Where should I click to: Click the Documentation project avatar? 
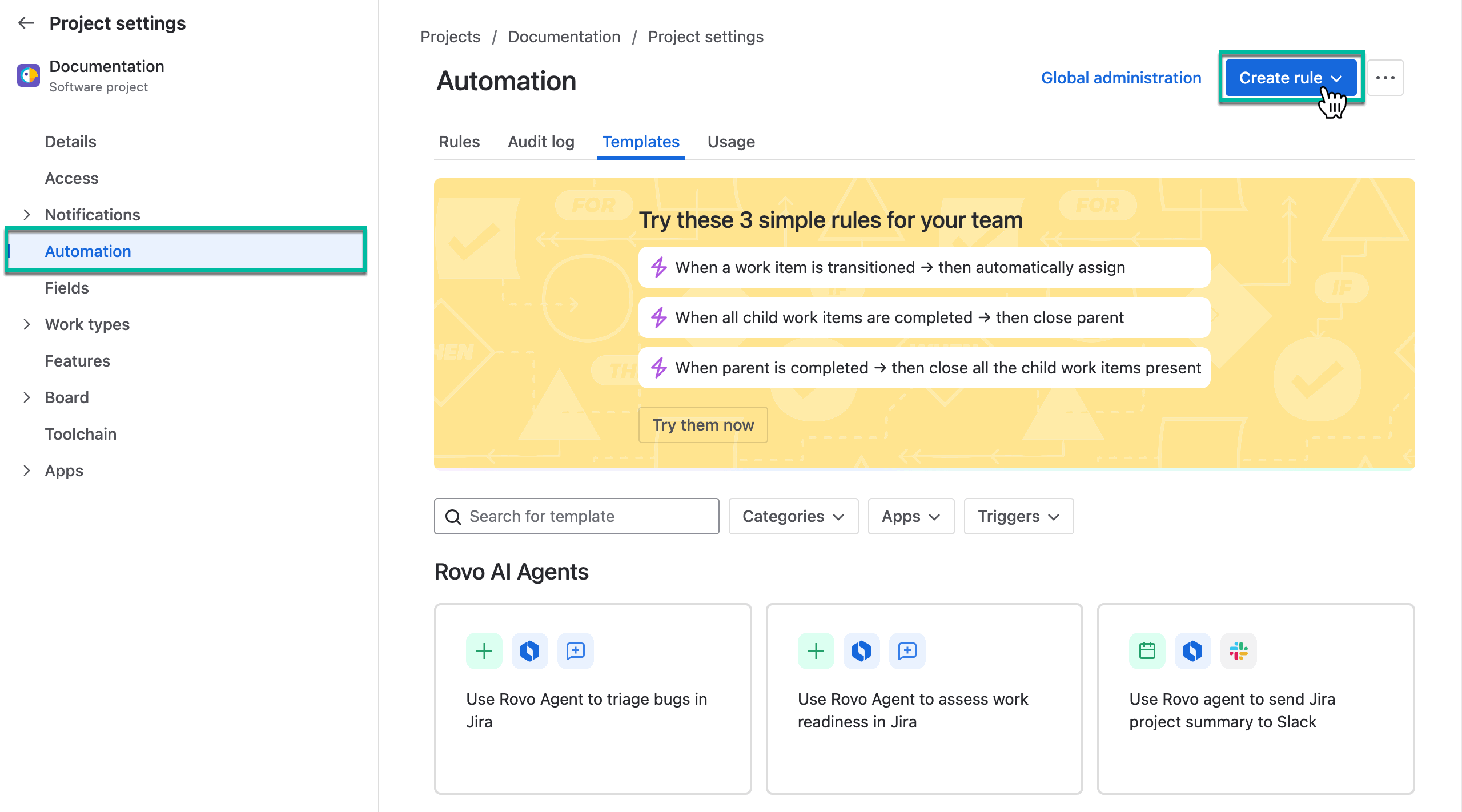click(29, 75)
